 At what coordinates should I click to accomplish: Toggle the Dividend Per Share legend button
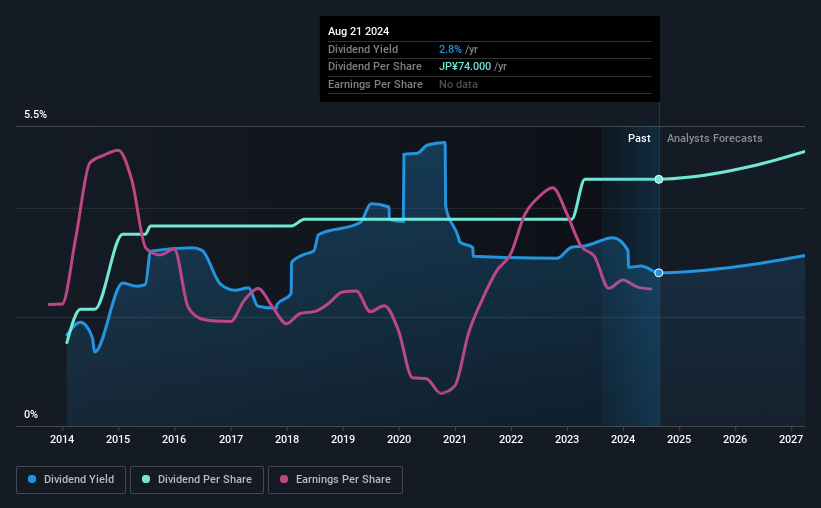tap(197, 480)
